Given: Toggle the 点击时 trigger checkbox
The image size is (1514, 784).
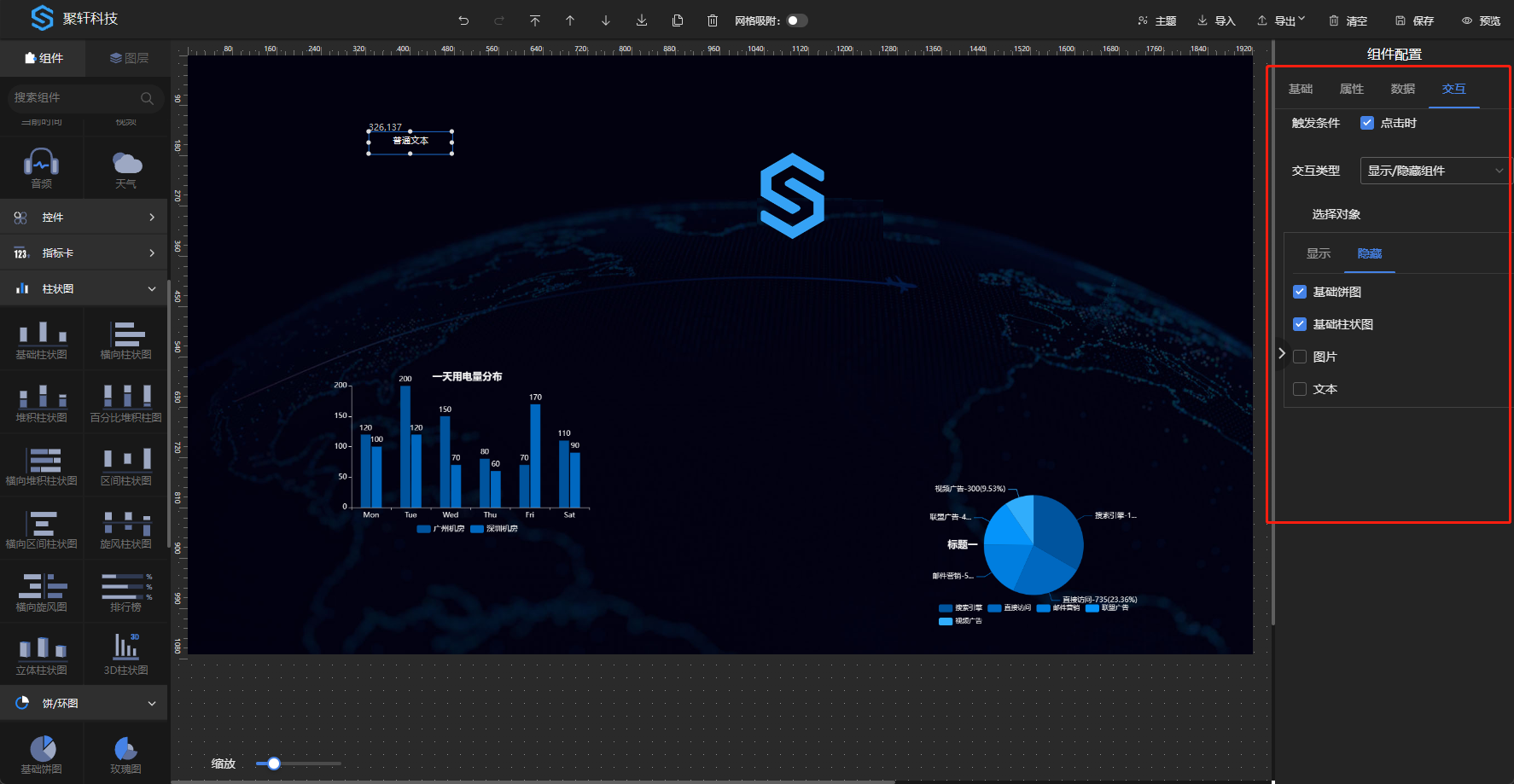Looking at the screenshot, I should pyautogui.click(x=1367, y=123).
